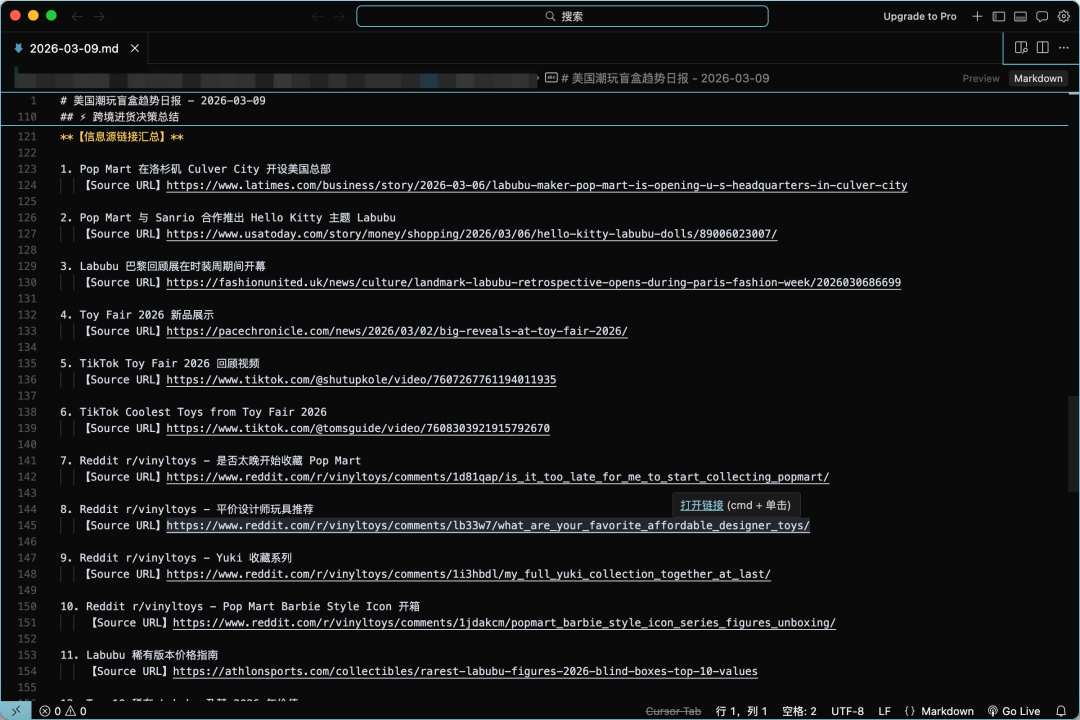The width and height of the screenshot is (1080, 720).
Task: Expand the breadcrumb chevron before the heading symbol
Action: (x=538, y=79)
